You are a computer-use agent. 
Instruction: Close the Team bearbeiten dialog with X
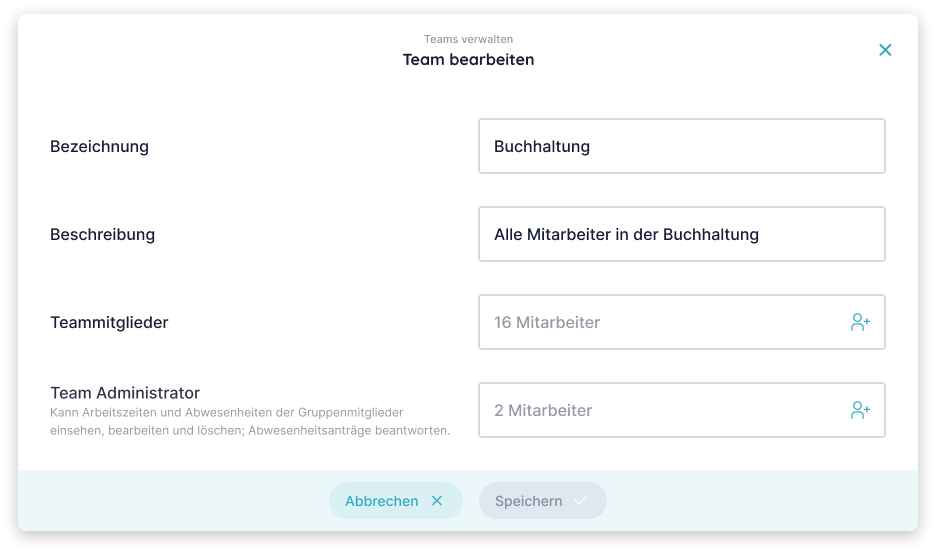click(x=885, y=50)
